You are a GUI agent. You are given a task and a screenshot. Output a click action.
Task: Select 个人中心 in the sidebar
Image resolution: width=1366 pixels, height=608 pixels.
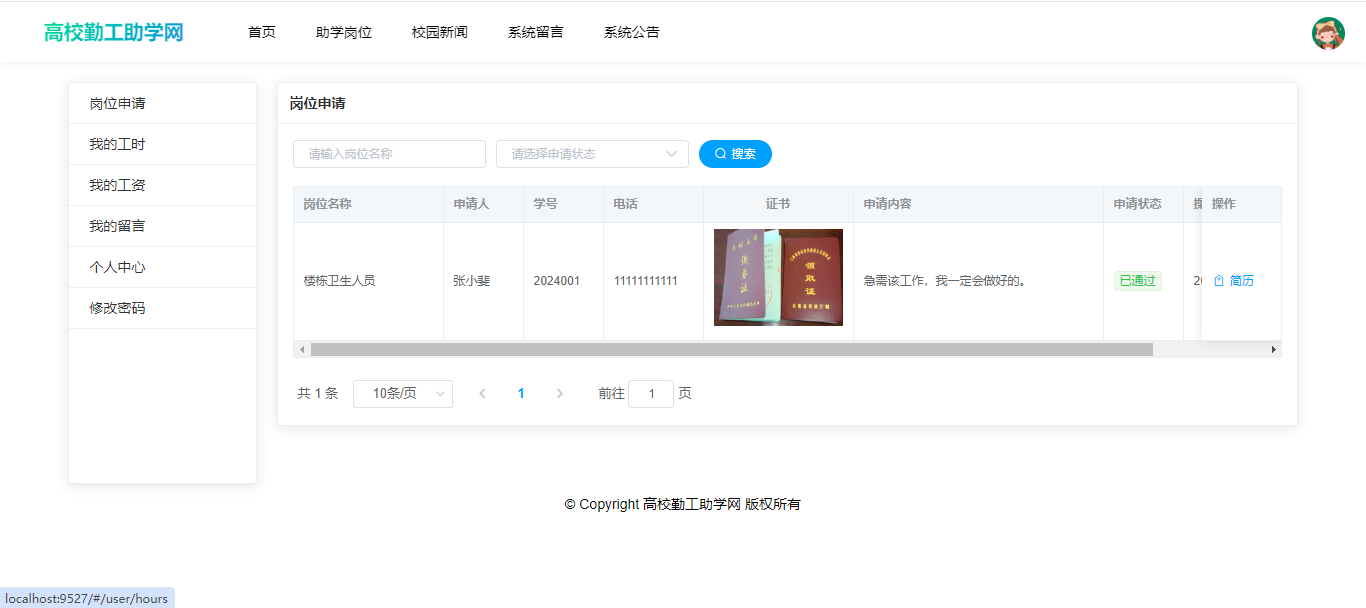[x=162, y=267]
